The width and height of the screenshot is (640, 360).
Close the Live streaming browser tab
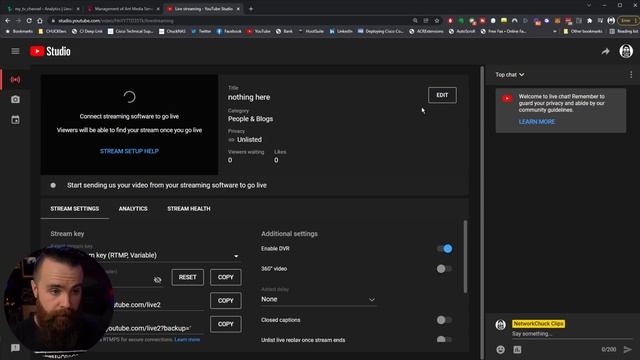pyautogui.click(x=238, y=9)
